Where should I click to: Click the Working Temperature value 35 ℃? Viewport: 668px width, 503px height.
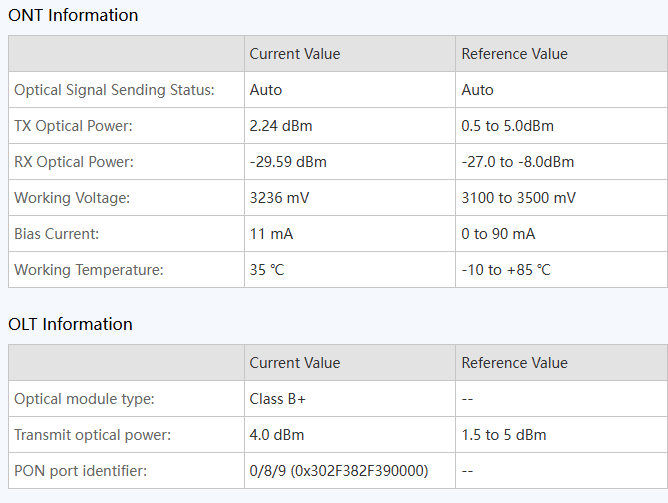(267, 270)
